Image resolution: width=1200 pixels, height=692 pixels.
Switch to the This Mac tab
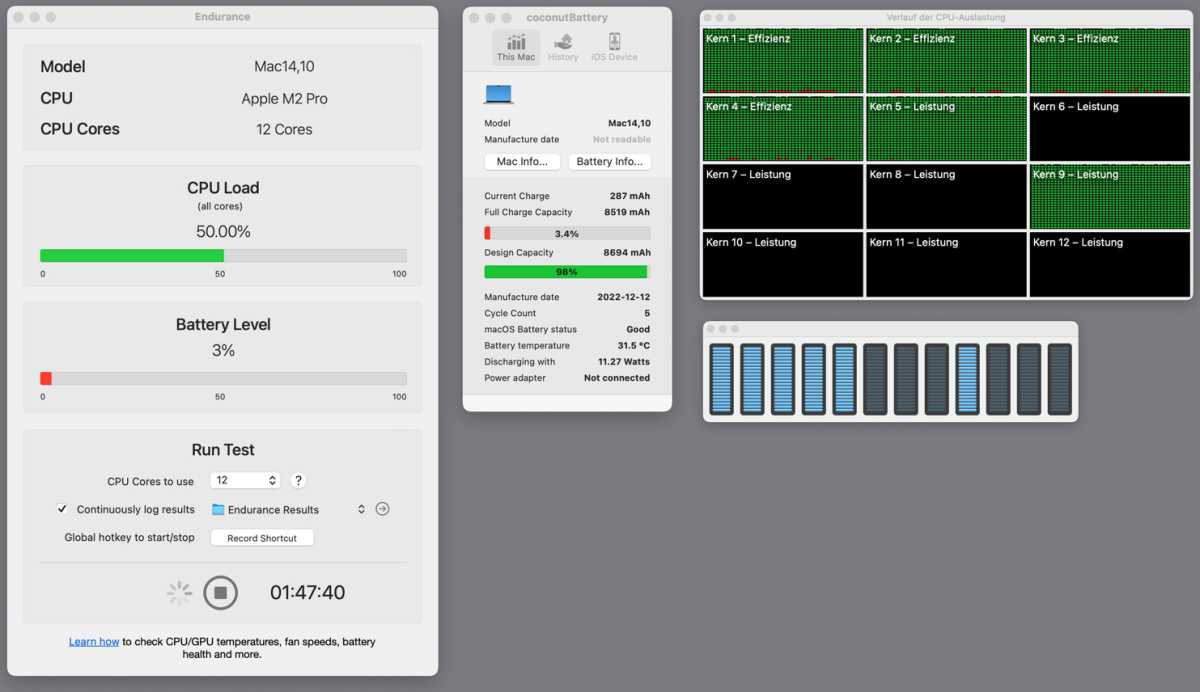516,47
